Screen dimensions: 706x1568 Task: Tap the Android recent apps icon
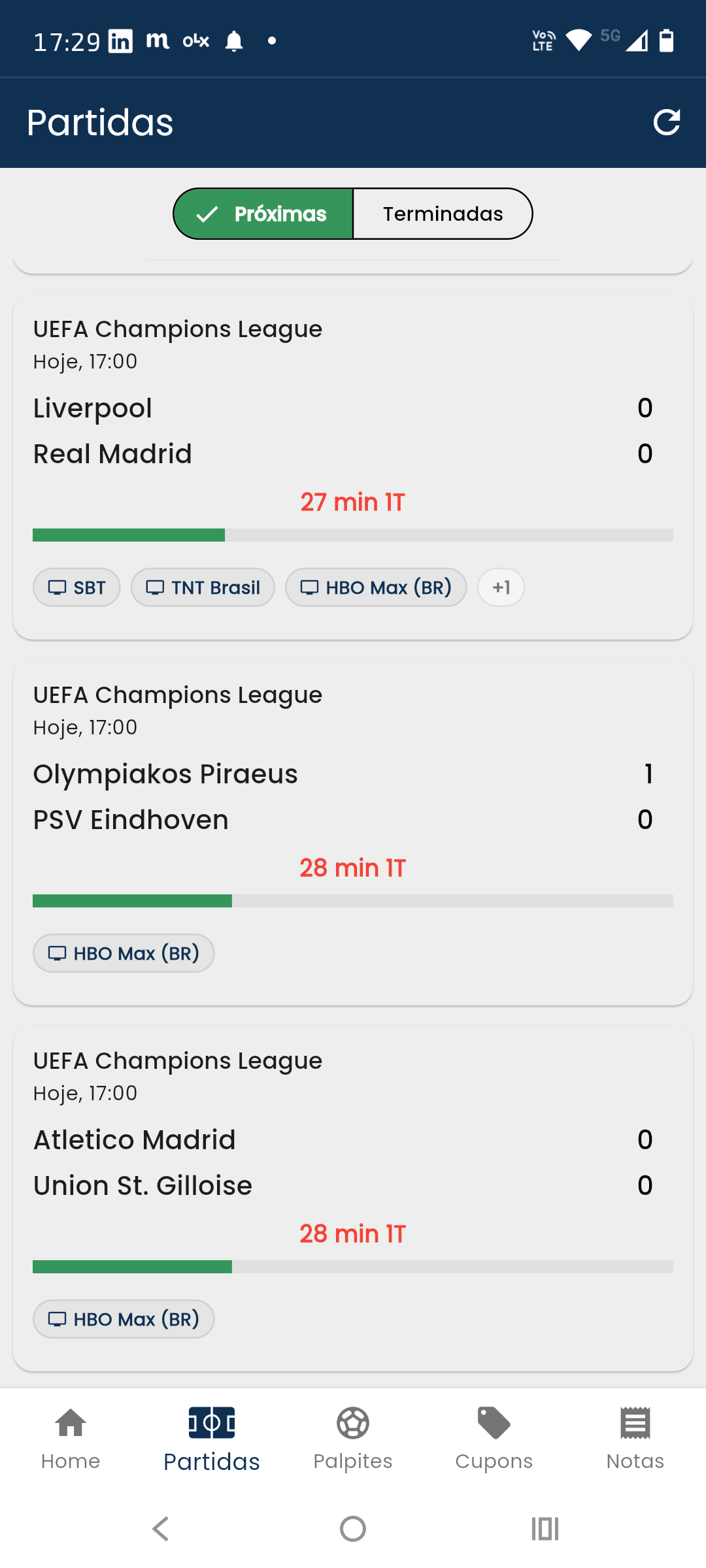[545, 1529]
